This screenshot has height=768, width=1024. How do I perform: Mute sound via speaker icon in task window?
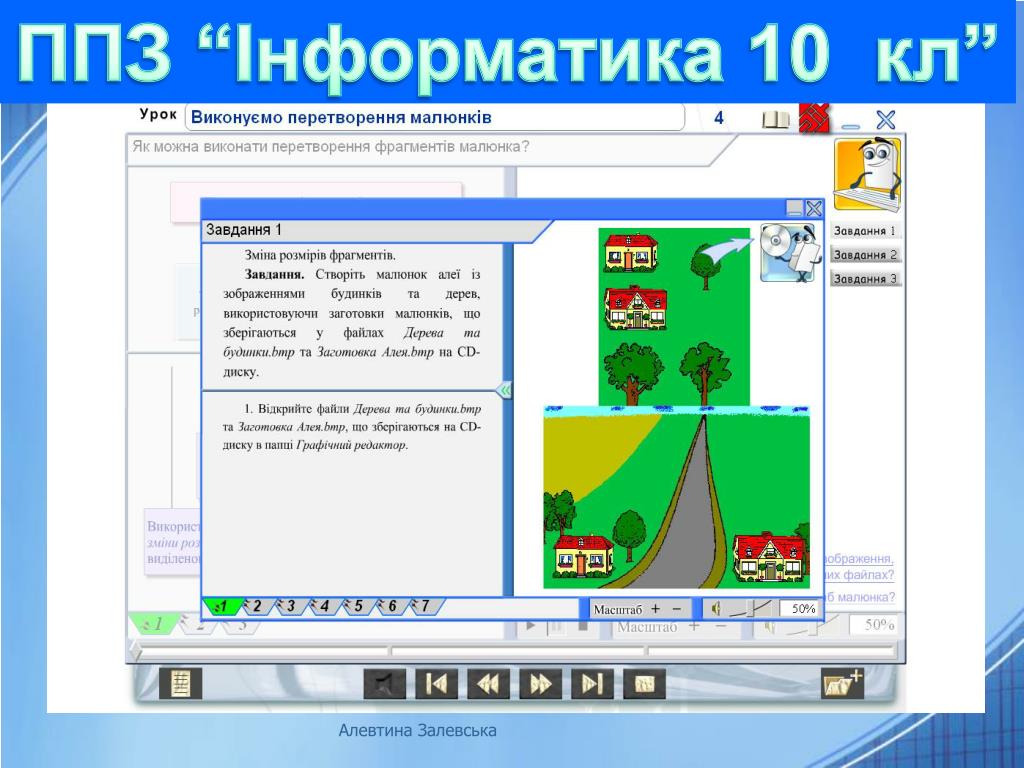(x=716, y=609)
